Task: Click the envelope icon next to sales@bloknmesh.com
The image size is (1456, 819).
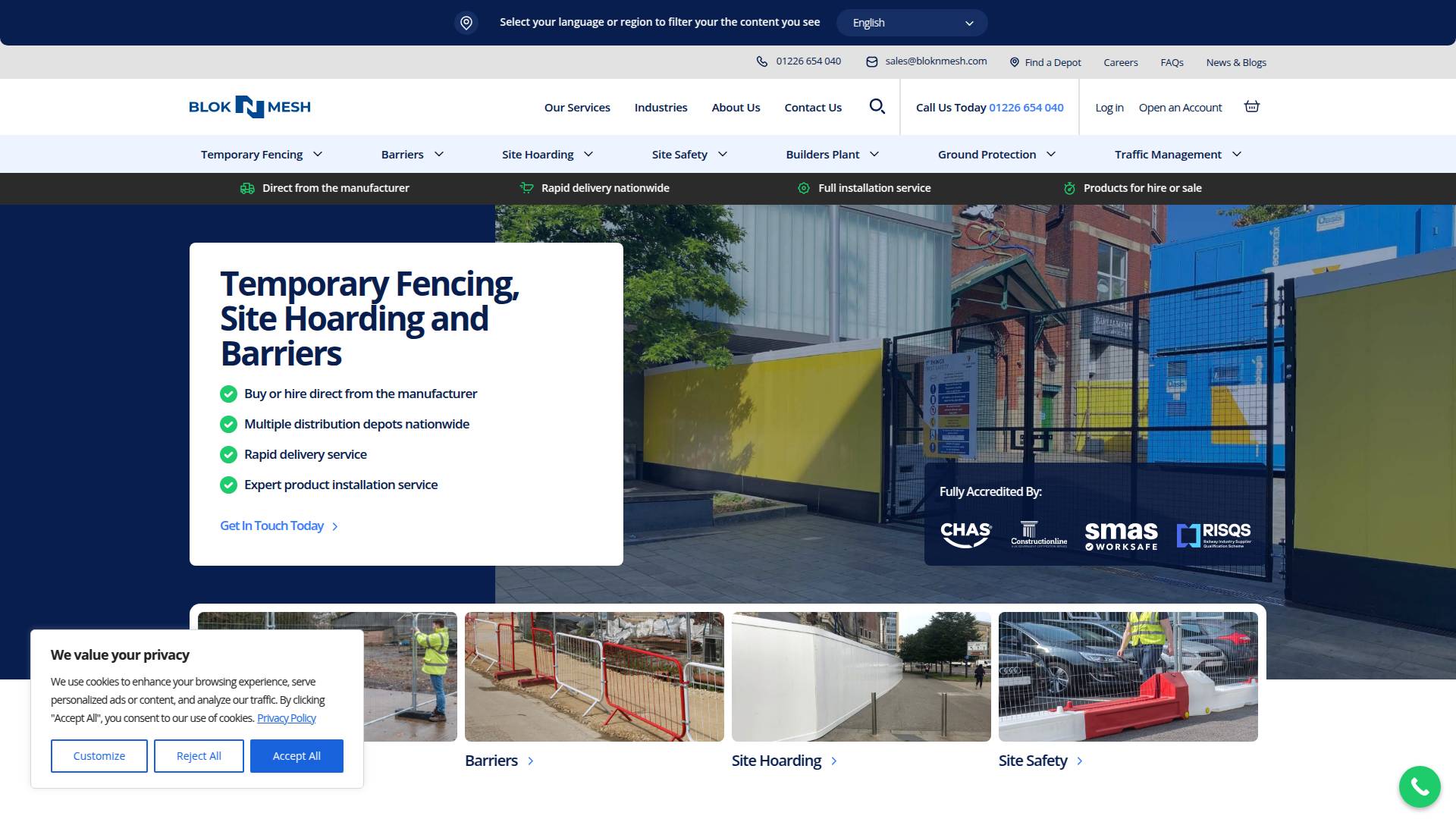Action: point(872,61)
